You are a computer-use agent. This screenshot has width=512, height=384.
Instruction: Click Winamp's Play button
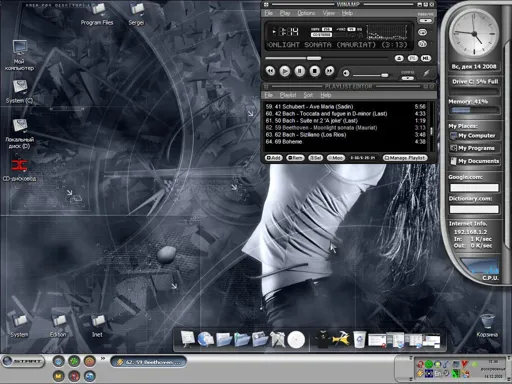point(285,71)
